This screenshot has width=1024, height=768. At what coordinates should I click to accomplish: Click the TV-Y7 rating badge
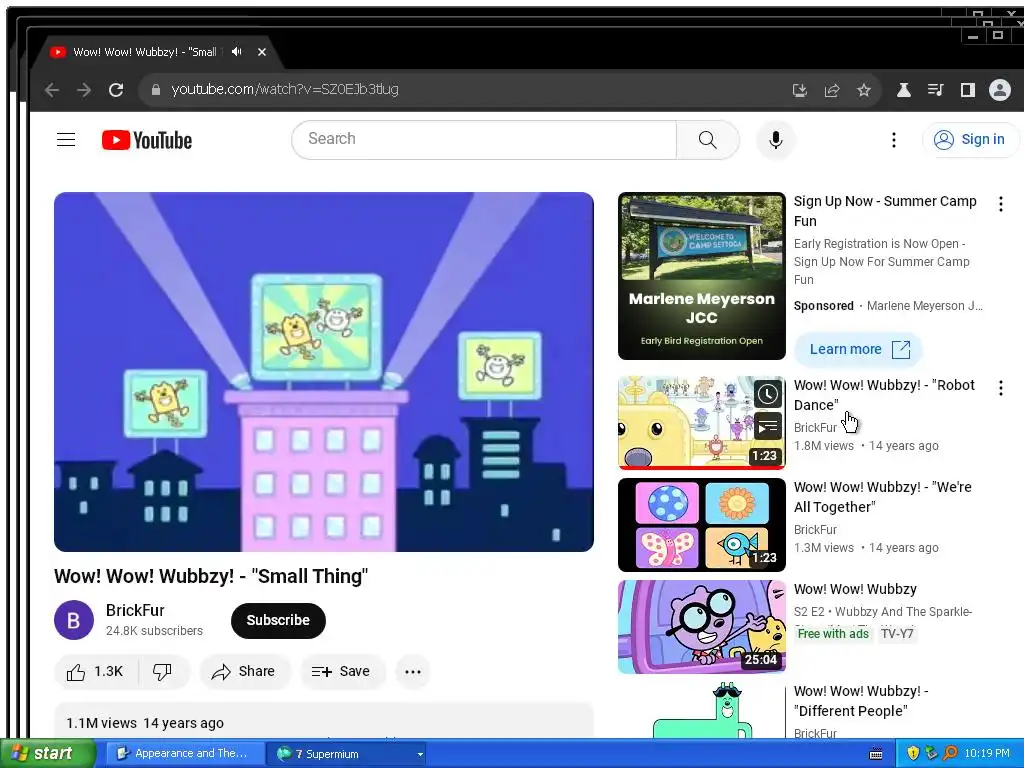point(897,633)
